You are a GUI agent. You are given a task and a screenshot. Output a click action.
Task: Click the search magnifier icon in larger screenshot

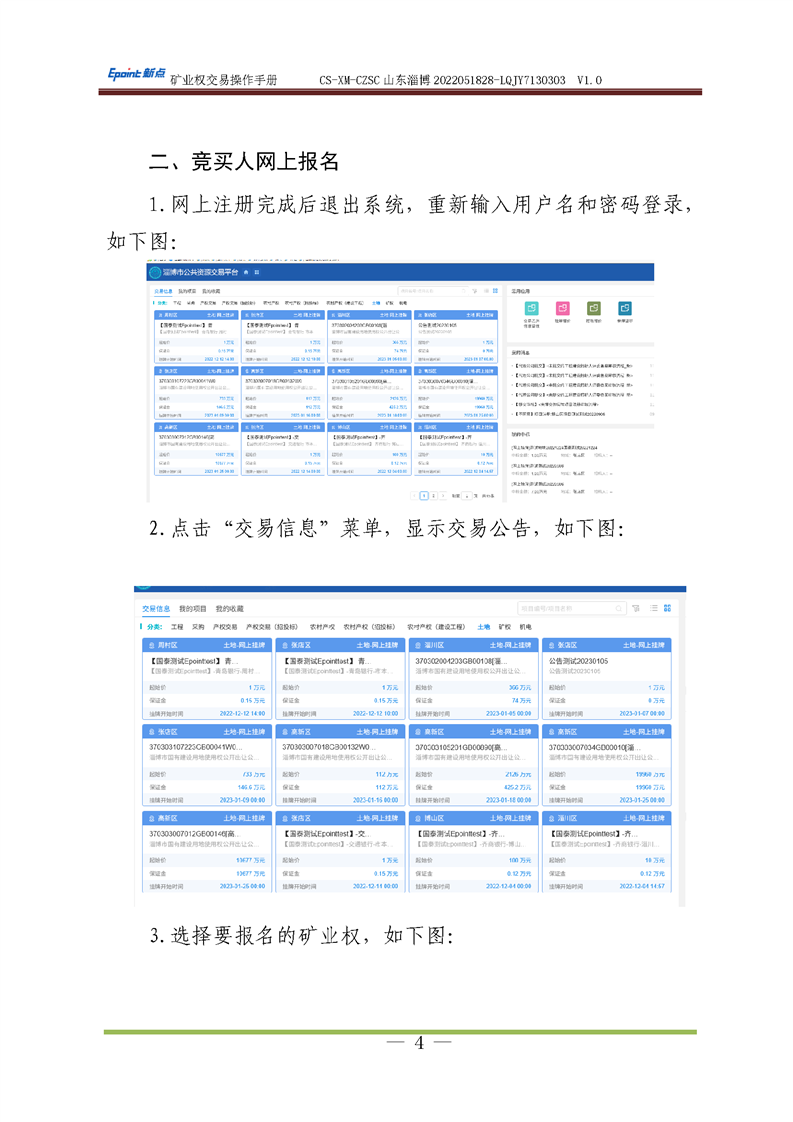(620, 608)
